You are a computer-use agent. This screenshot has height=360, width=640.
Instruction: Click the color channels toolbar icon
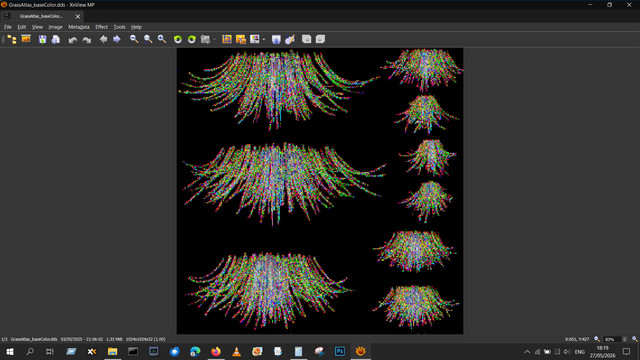(x=255, y=39)
